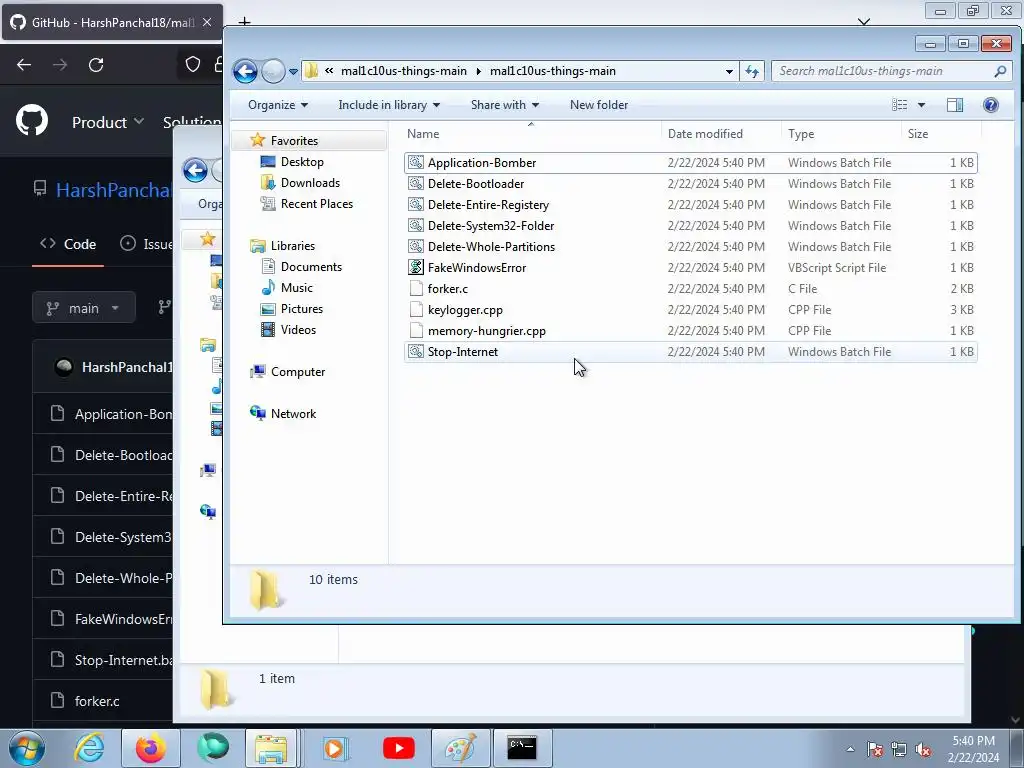Viewport: 1024px width, 768px height.
Task: Close the GitHub browser tab
Action: pyautogui.click(x=207, y=22)
